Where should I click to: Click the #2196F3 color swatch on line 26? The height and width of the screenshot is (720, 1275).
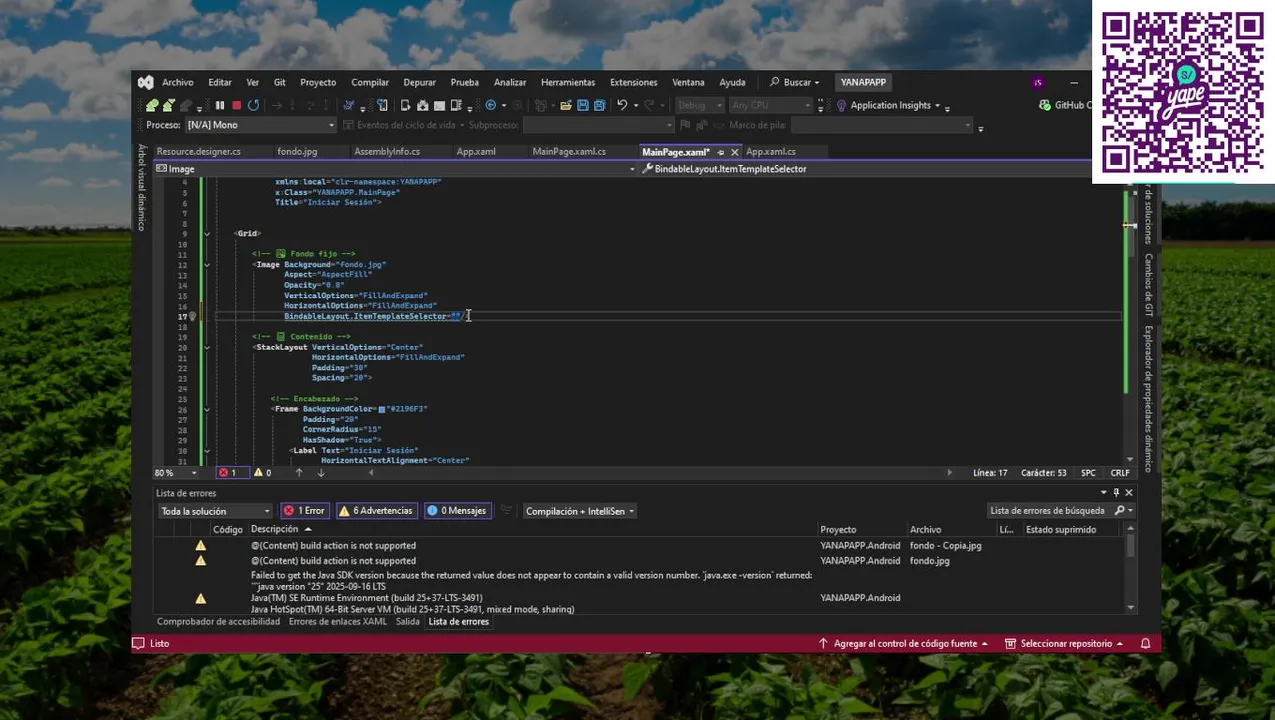[x=382, y=409]
